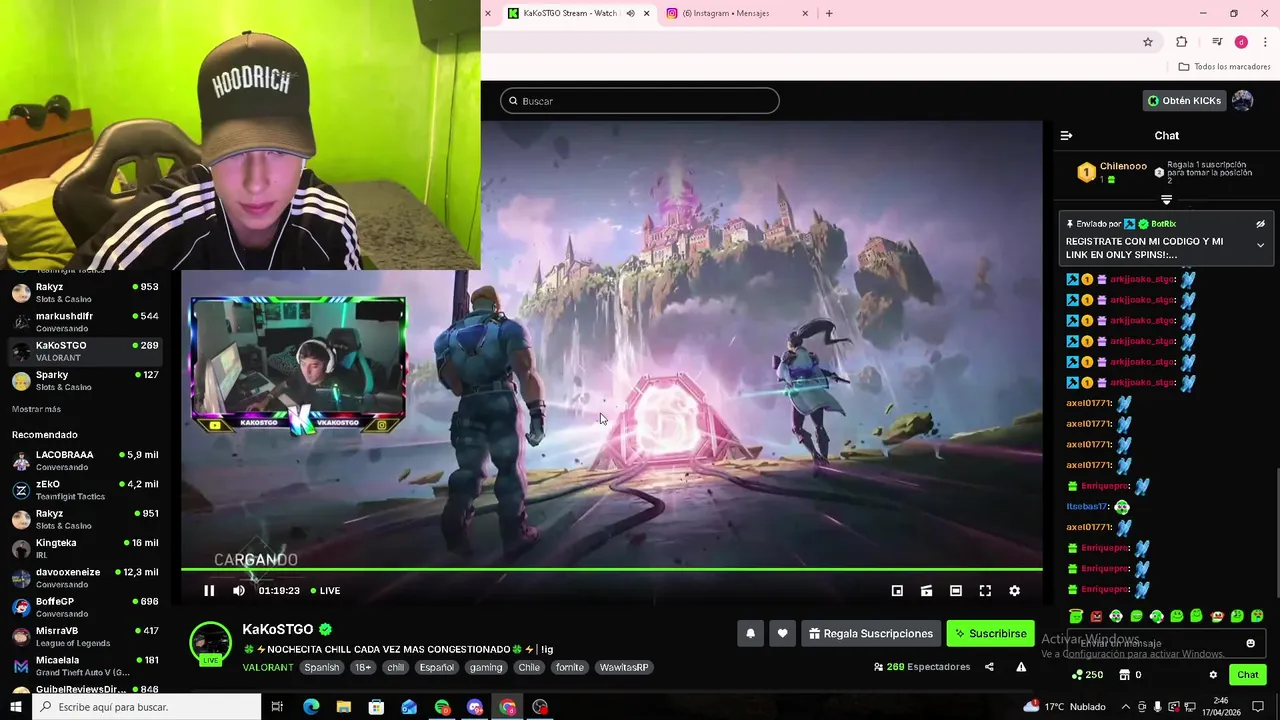Viewport: 1280px width, 720px height.
Task: Click Windows taskbar search box
Action: [x=147, y=707]
